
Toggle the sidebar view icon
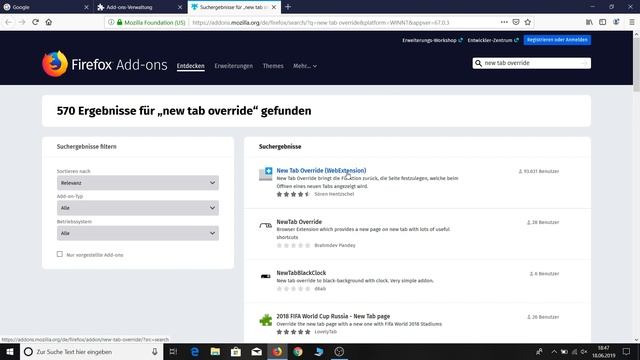pos(602,22)
